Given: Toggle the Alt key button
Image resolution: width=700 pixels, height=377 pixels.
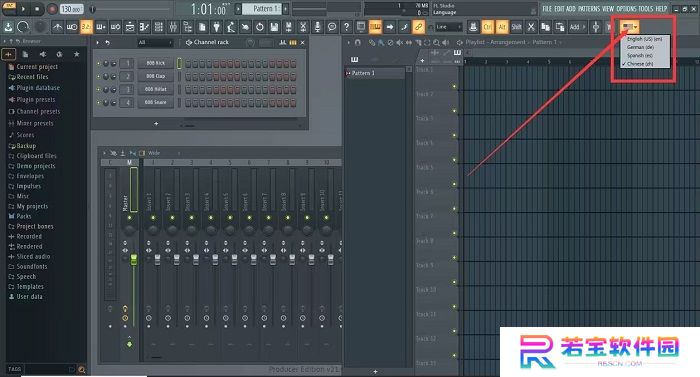Looking at the screenshot, I should click(x=502, y=27).
